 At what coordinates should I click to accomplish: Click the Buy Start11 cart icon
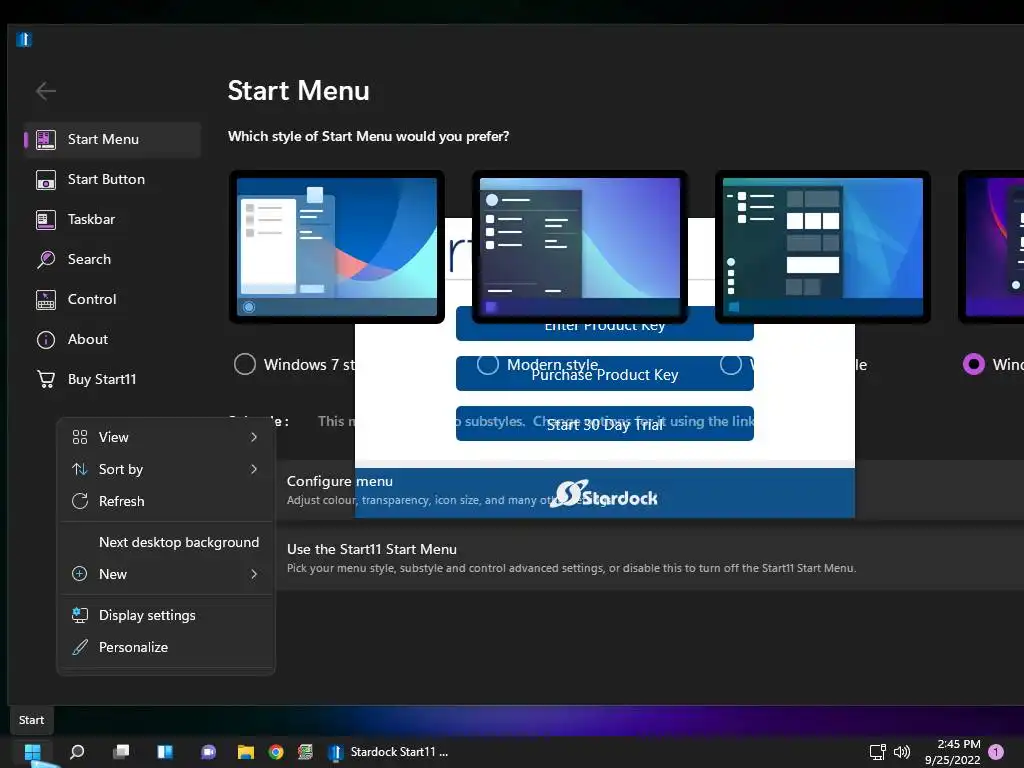coord(46,379)
